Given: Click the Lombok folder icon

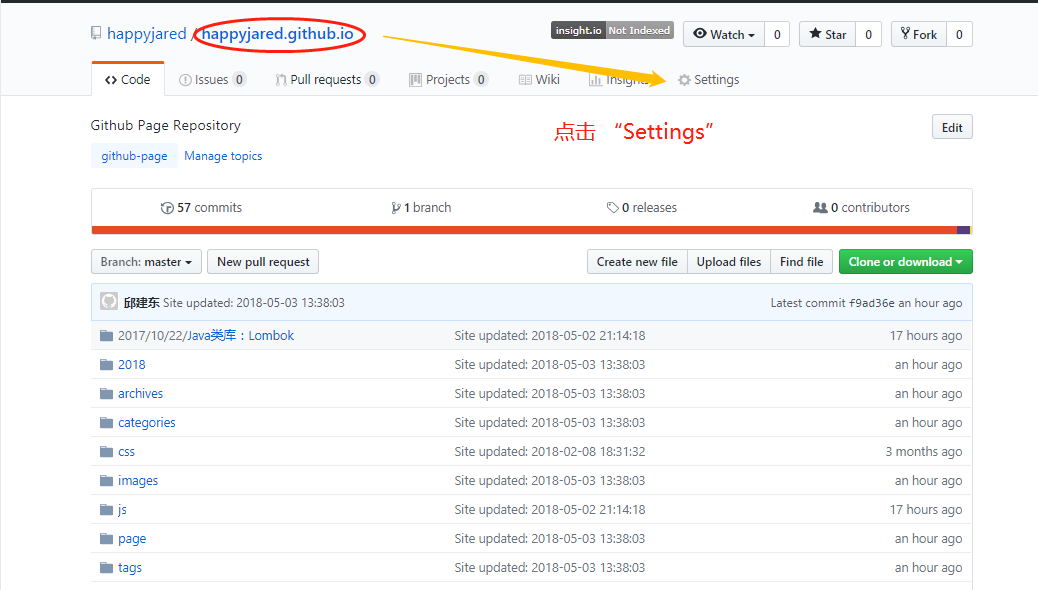Looking at the screenshot, I should [106, 336].
